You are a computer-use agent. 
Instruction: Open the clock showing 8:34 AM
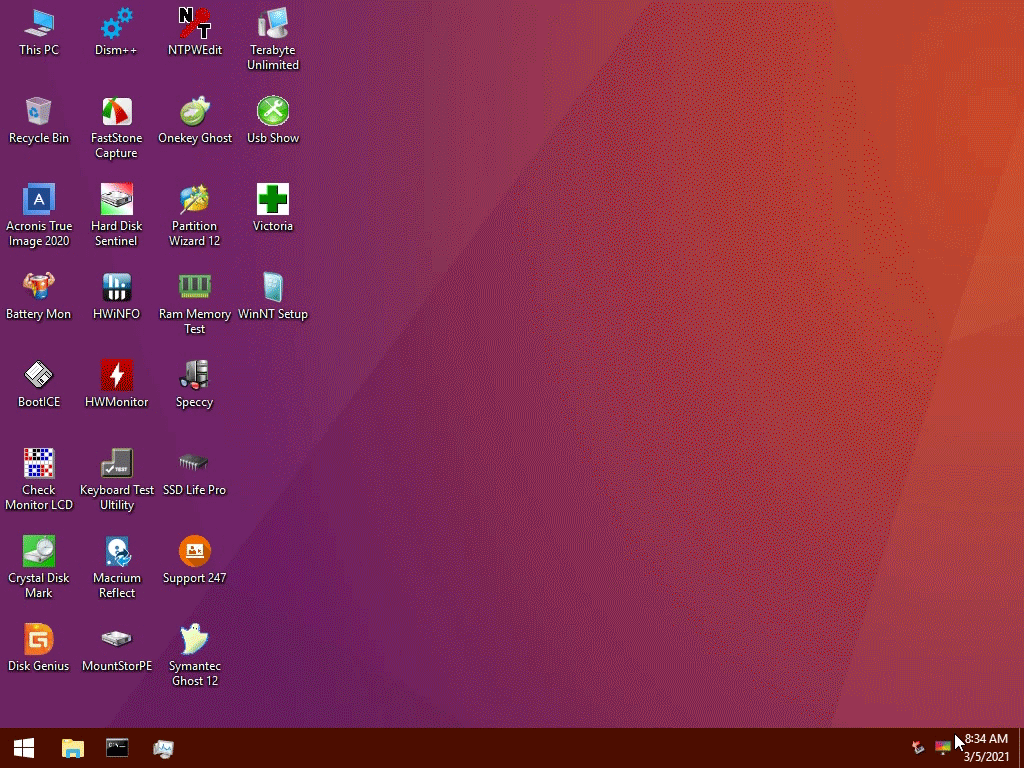986,748
